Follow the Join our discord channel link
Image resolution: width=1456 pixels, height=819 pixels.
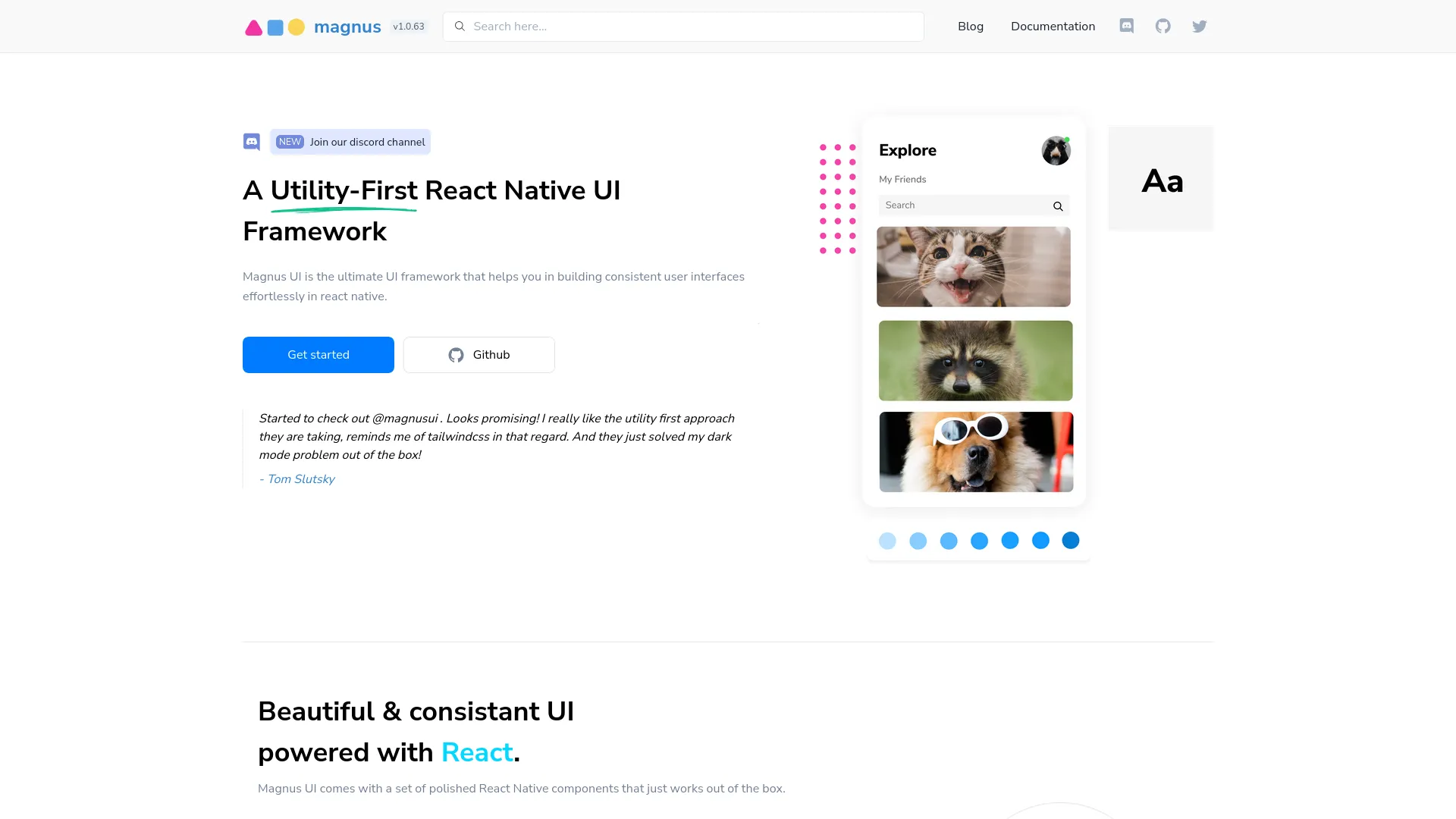coord(350,142)
